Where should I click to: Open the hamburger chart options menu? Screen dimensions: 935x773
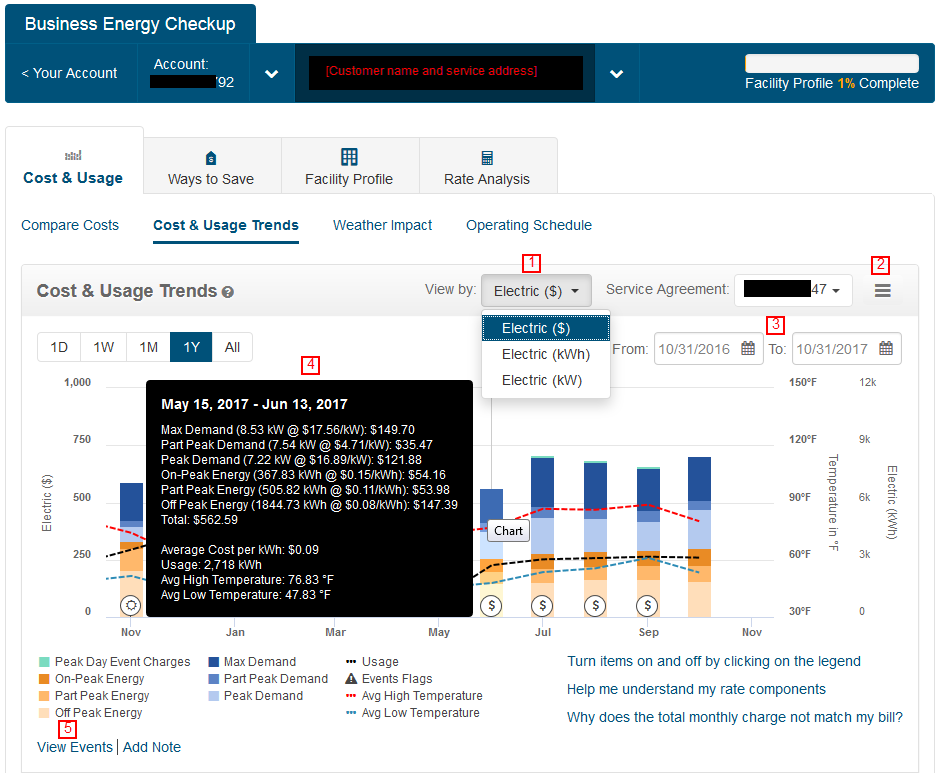pos(882,291)
